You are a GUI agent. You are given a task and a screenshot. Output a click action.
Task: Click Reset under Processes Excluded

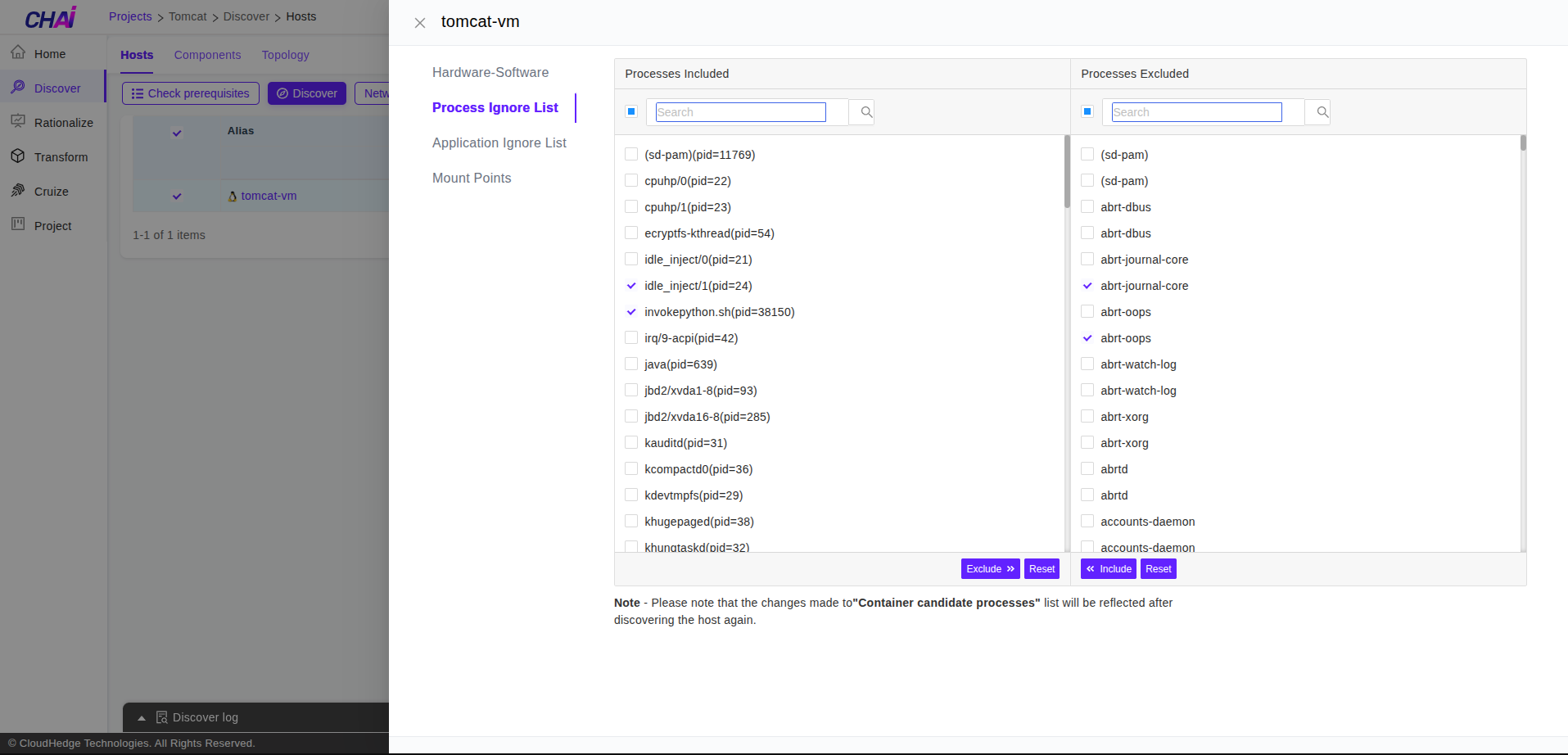pyautogui.click(x=1159, y=569)
